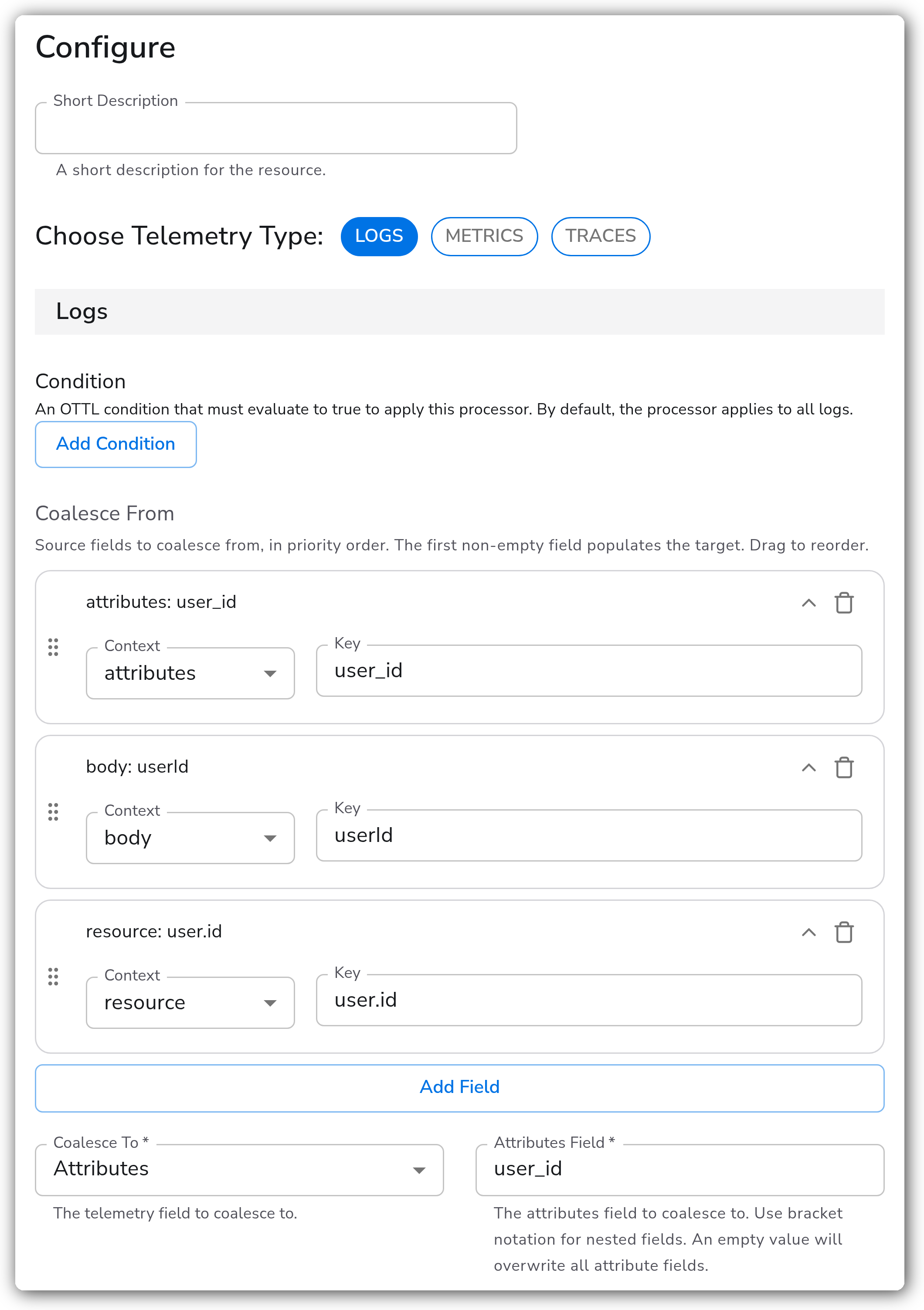Click the Add Condition button
Image resolution: width=924 pixels, height=1310 pixels.
(116, 444)
